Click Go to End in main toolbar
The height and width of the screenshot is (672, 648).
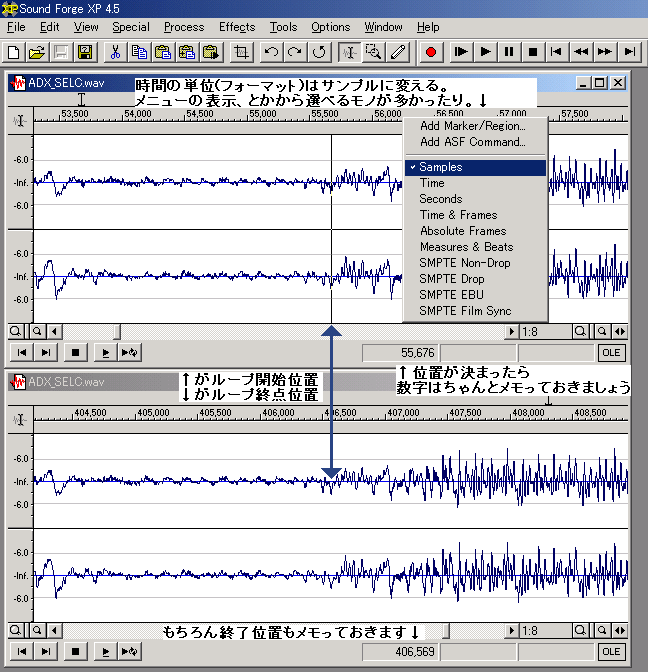[629, 52]
